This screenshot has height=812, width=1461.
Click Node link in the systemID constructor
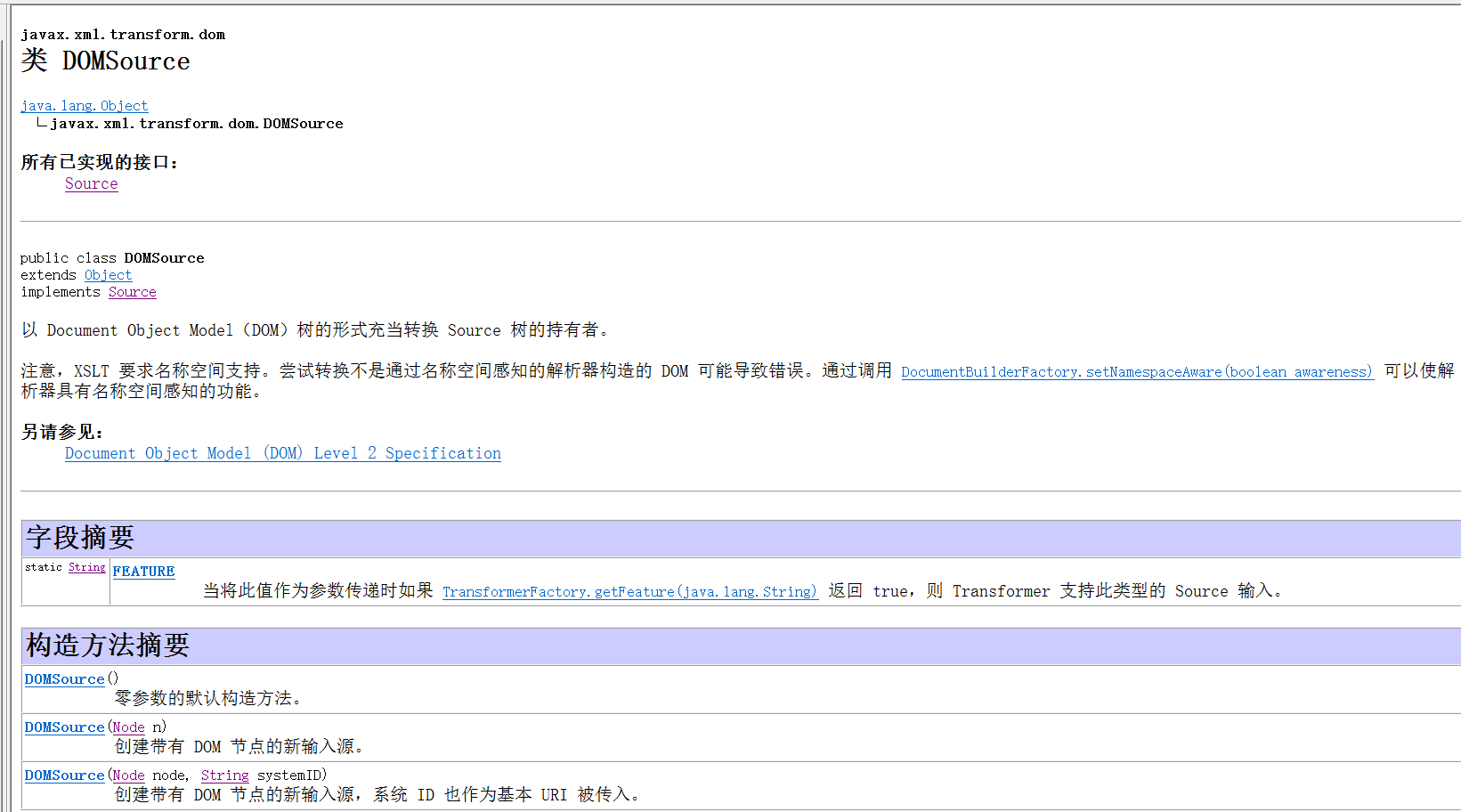[128, 775]
